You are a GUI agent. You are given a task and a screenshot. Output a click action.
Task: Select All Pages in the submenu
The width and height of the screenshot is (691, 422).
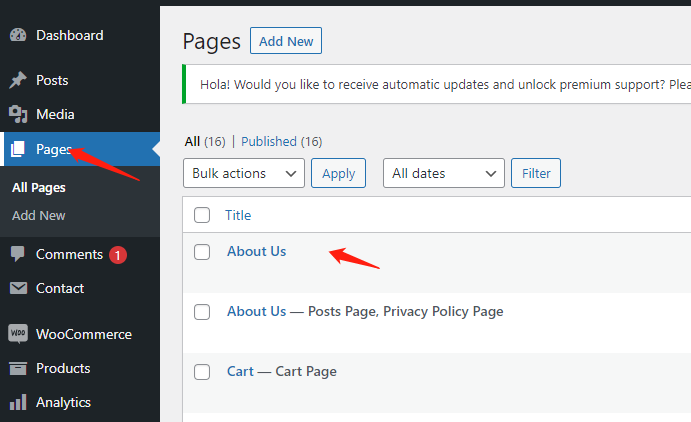click(x=39, y=188)
